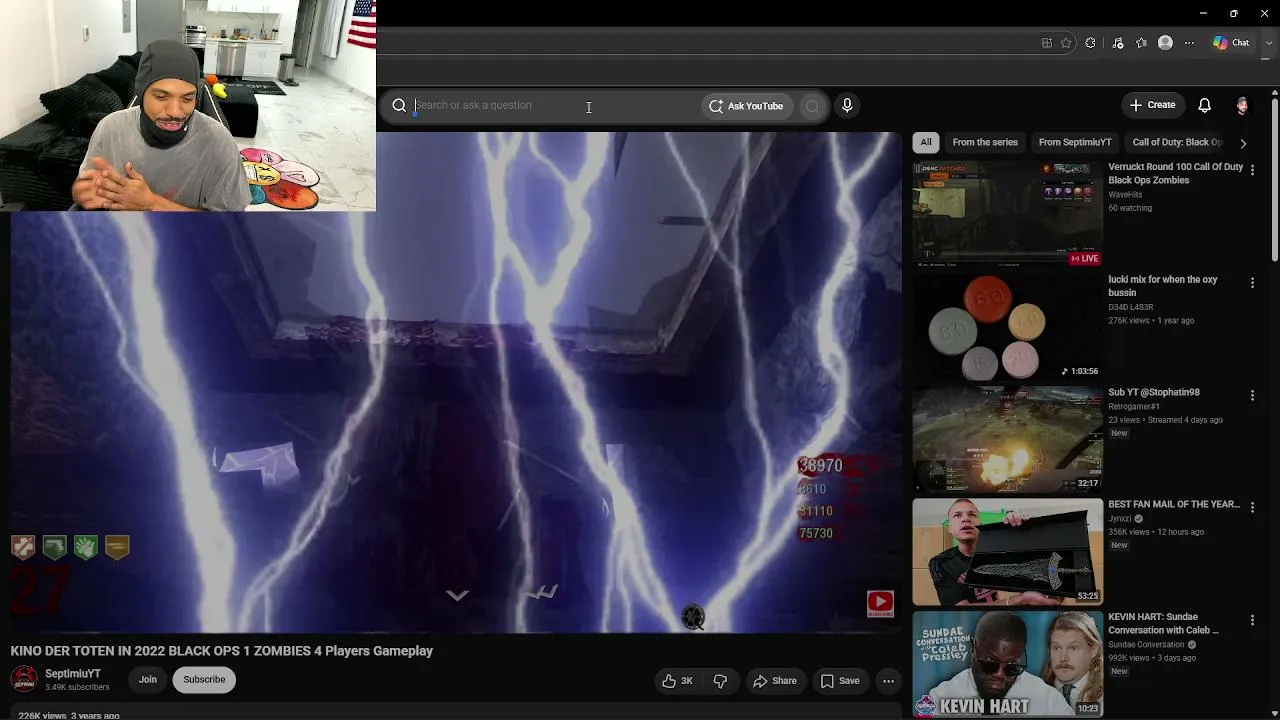
Task: Open the YouTube account avatar menu
Action: [1242, 105]
